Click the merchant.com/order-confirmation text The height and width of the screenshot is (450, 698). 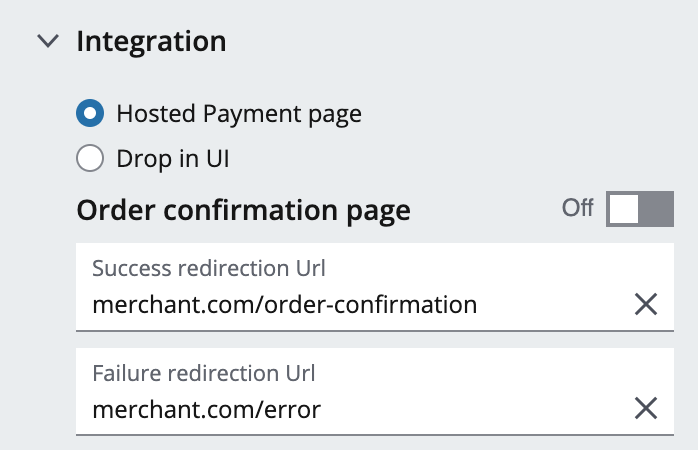(284, 304)
